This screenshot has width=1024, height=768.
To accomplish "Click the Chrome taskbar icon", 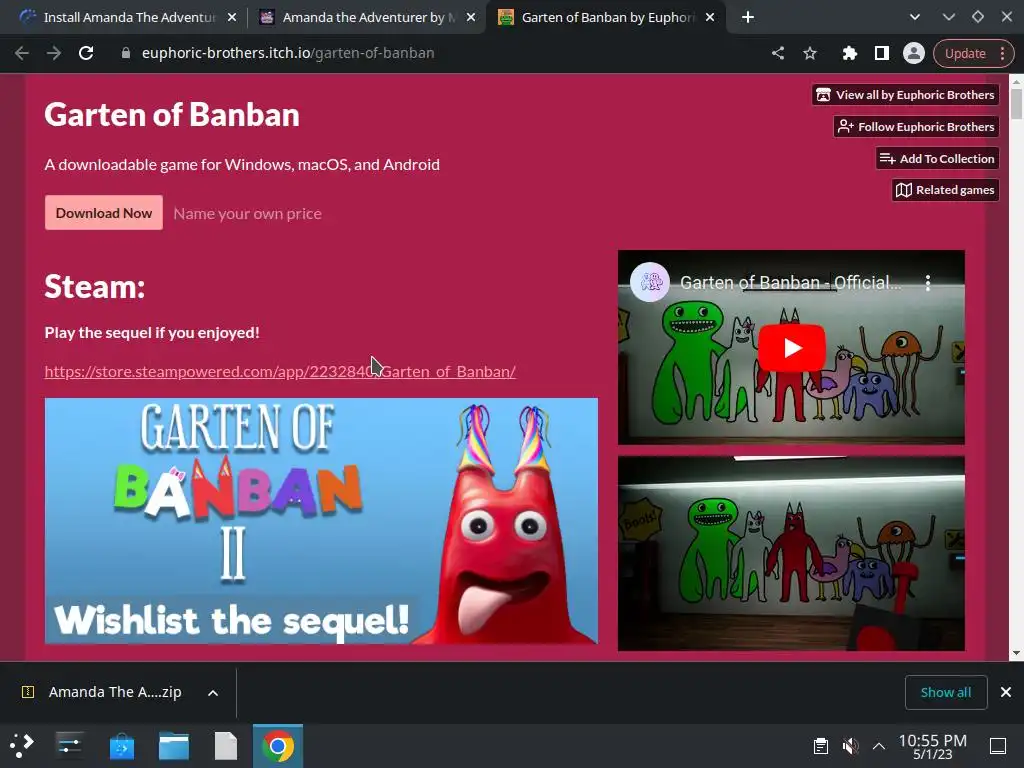I will click(x=278, y=746).
